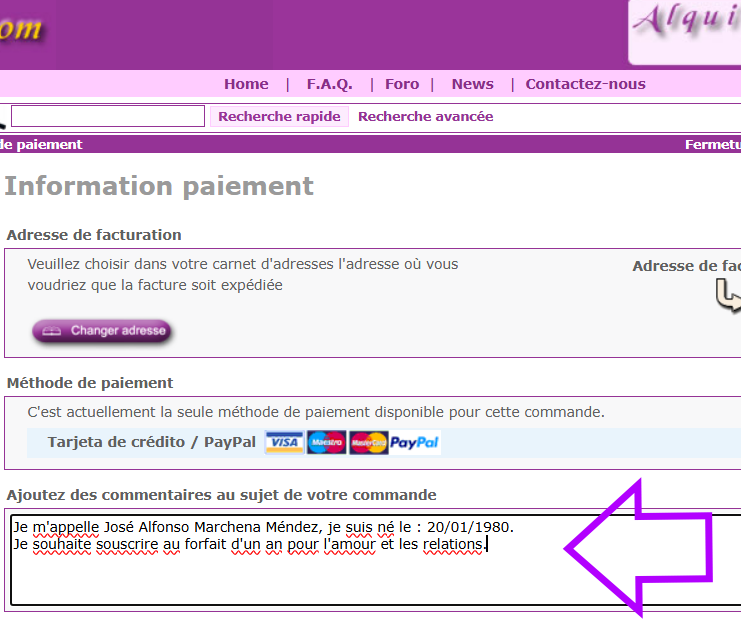This screenshot has height=624, width=741.
Task: Click the 'de paiement' text in purple bar
Action: (41, 145)
